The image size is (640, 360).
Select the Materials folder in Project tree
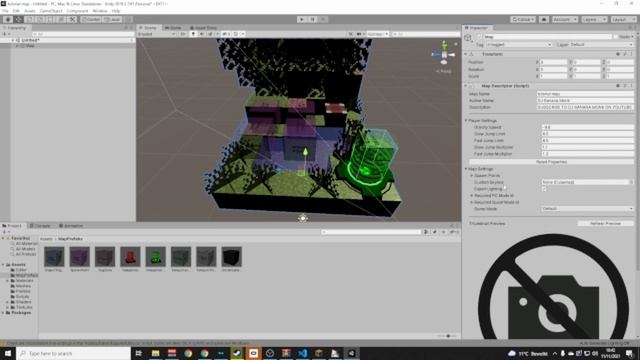[x=24, y=281]
